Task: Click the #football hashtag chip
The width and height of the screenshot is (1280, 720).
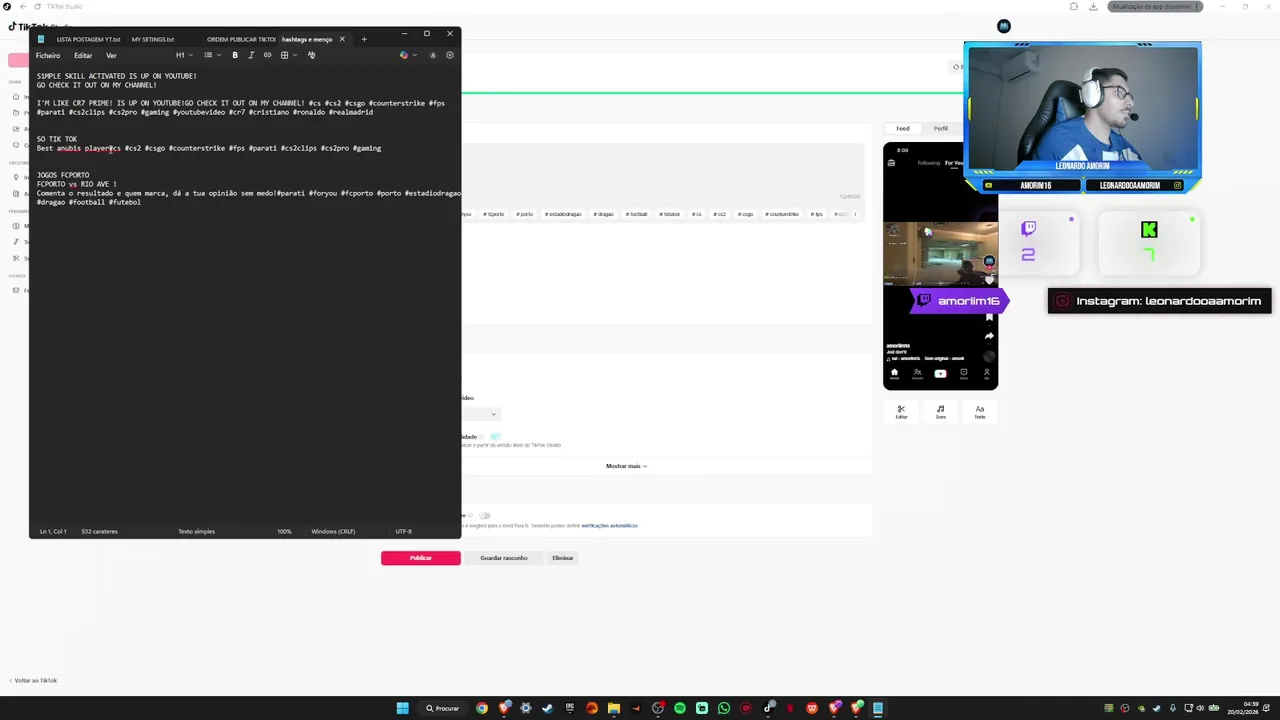Action: click(x=636, y=214)
